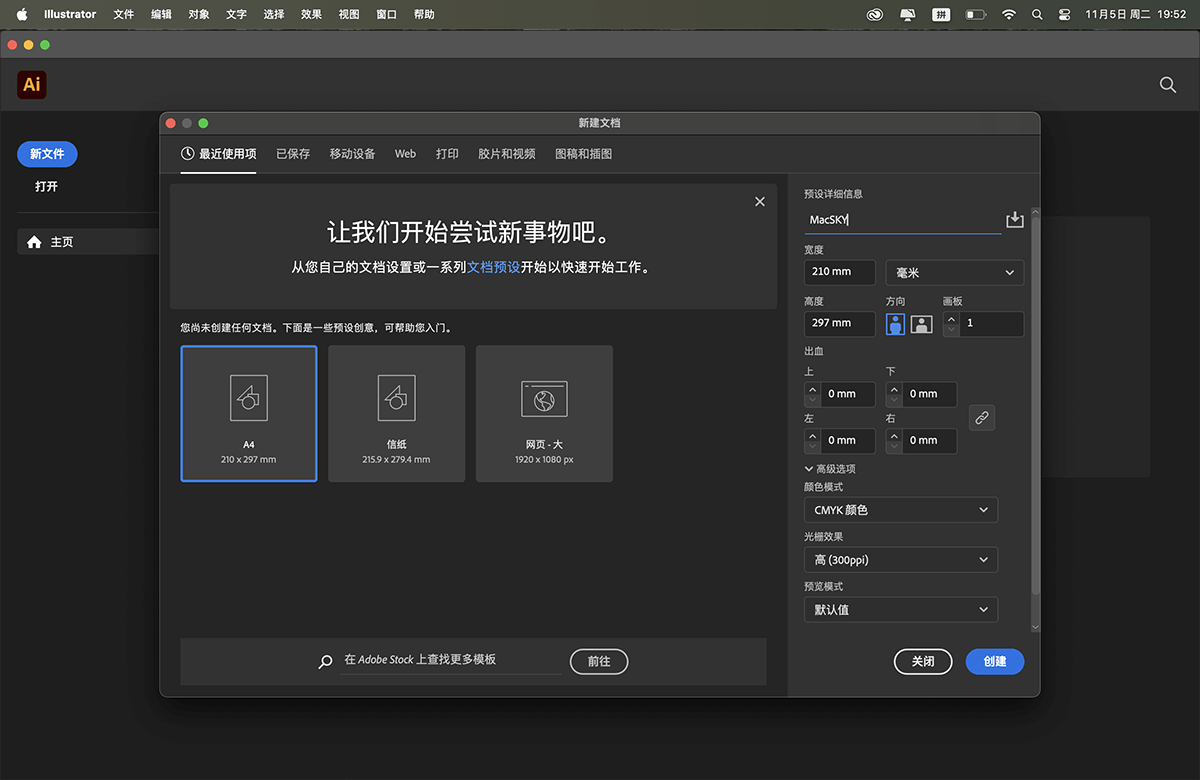This screenshot has width=1200, height=780.
Task: Click the 关闭 button
Action: [923, 661]
